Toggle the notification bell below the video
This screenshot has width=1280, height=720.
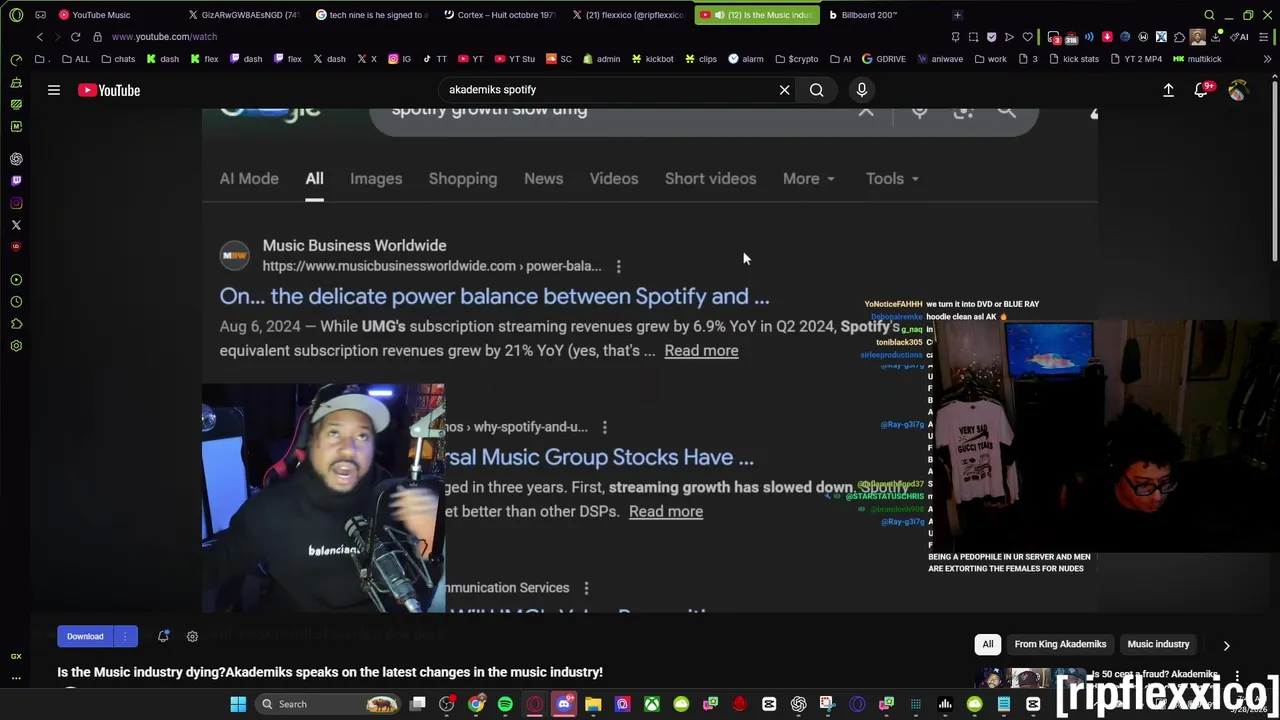[x=163, y=636]
